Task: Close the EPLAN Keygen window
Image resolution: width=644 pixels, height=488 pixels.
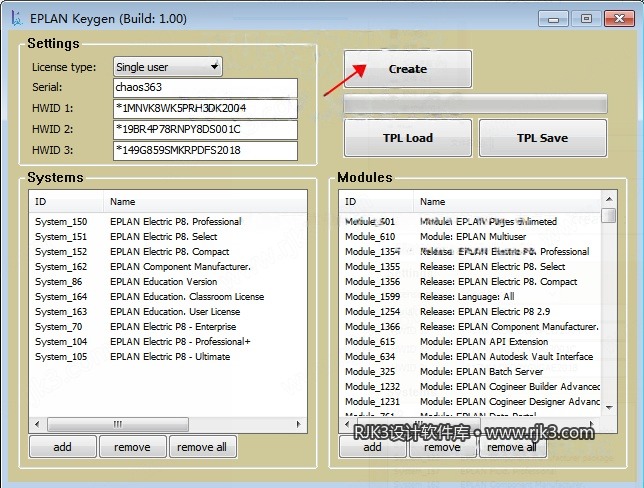Action: coord(619,19)
